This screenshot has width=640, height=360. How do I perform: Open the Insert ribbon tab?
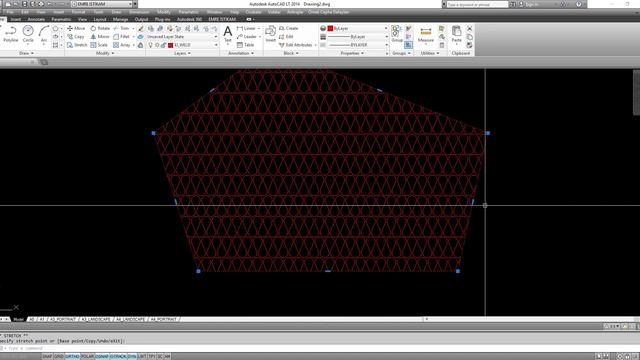tap(16, 19)
